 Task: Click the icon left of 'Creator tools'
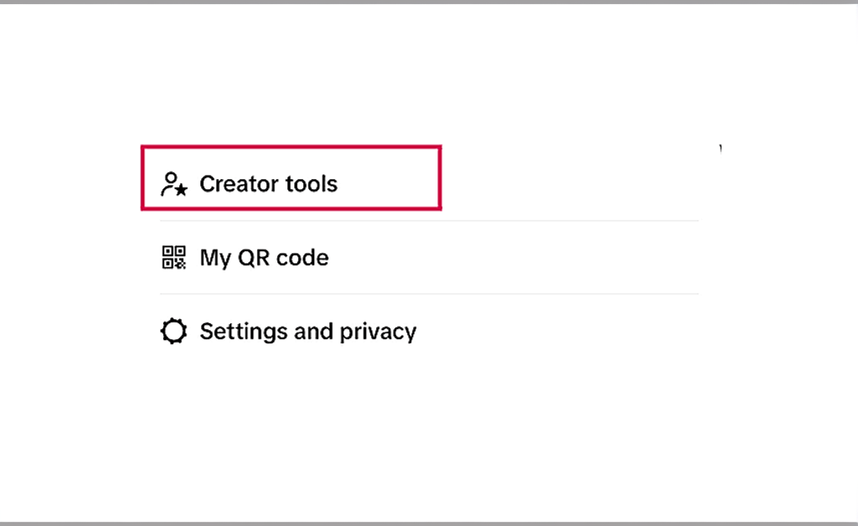174,184
